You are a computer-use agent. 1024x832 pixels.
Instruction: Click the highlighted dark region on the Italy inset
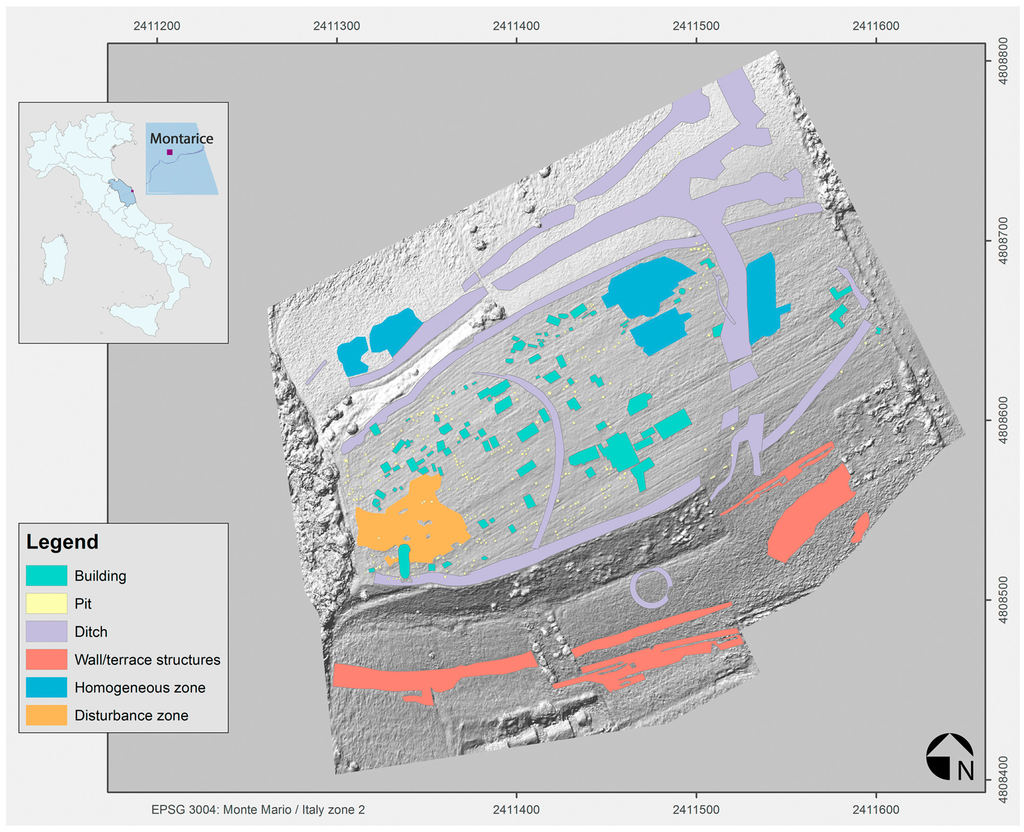click(x=120, y=189)
